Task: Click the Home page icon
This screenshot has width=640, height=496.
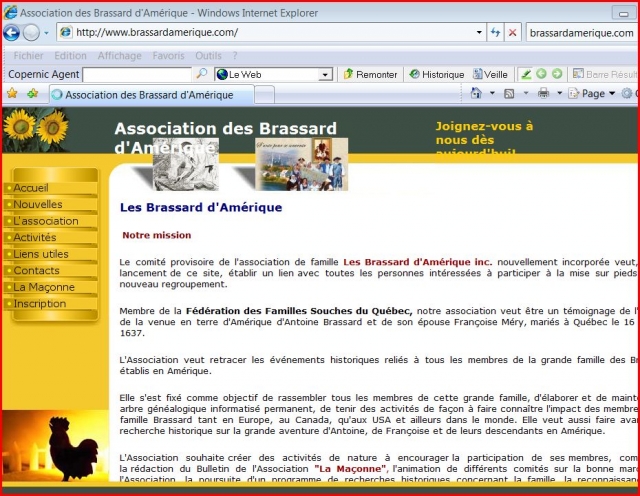Action: [x=476, y=93]
